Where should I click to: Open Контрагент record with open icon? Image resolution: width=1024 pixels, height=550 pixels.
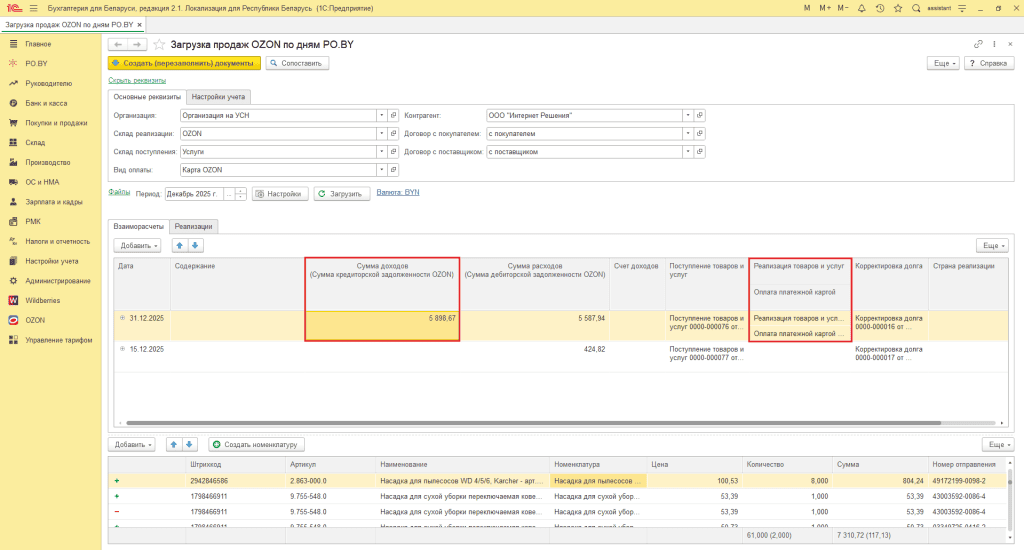699,116
